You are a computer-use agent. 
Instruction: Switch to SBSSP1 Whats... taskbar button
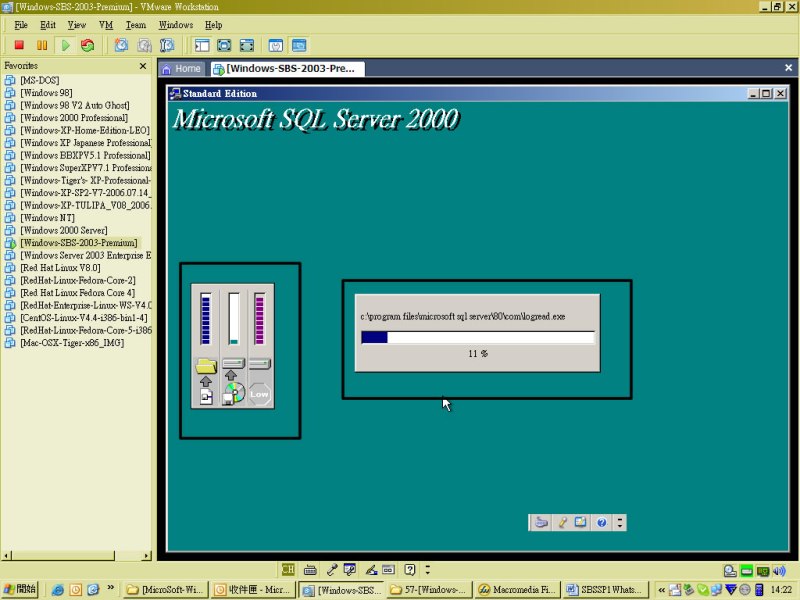[605, 590]
